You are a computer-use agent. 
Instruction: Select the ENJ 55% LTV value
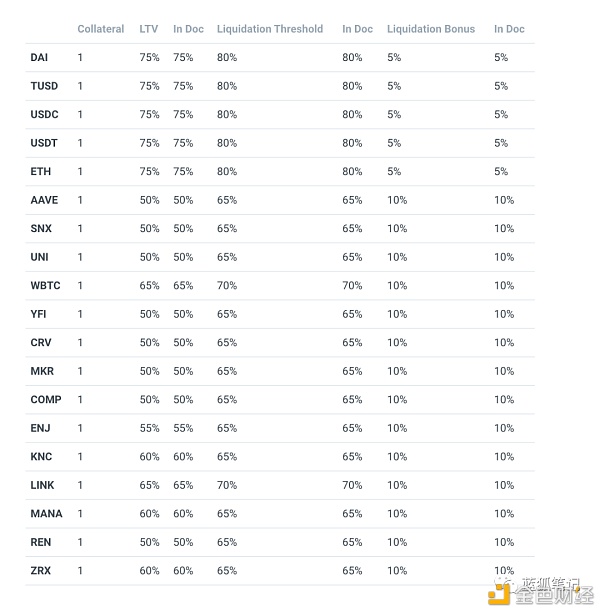[149, 428]
